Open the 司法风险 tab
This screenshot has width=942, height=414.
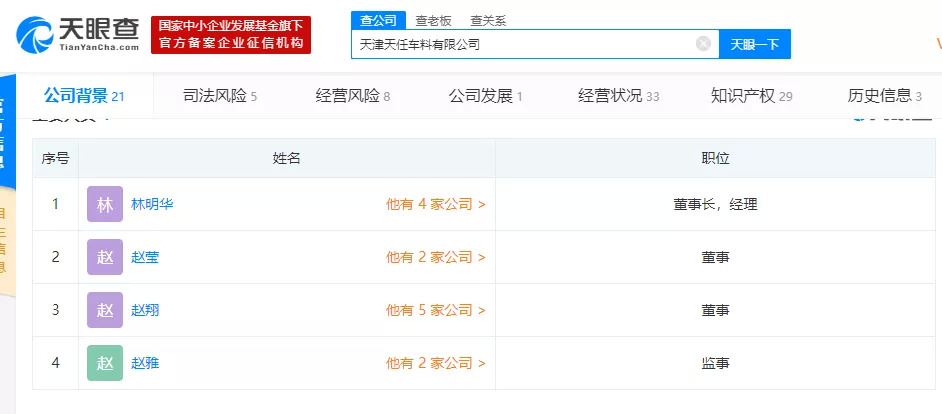220,96
